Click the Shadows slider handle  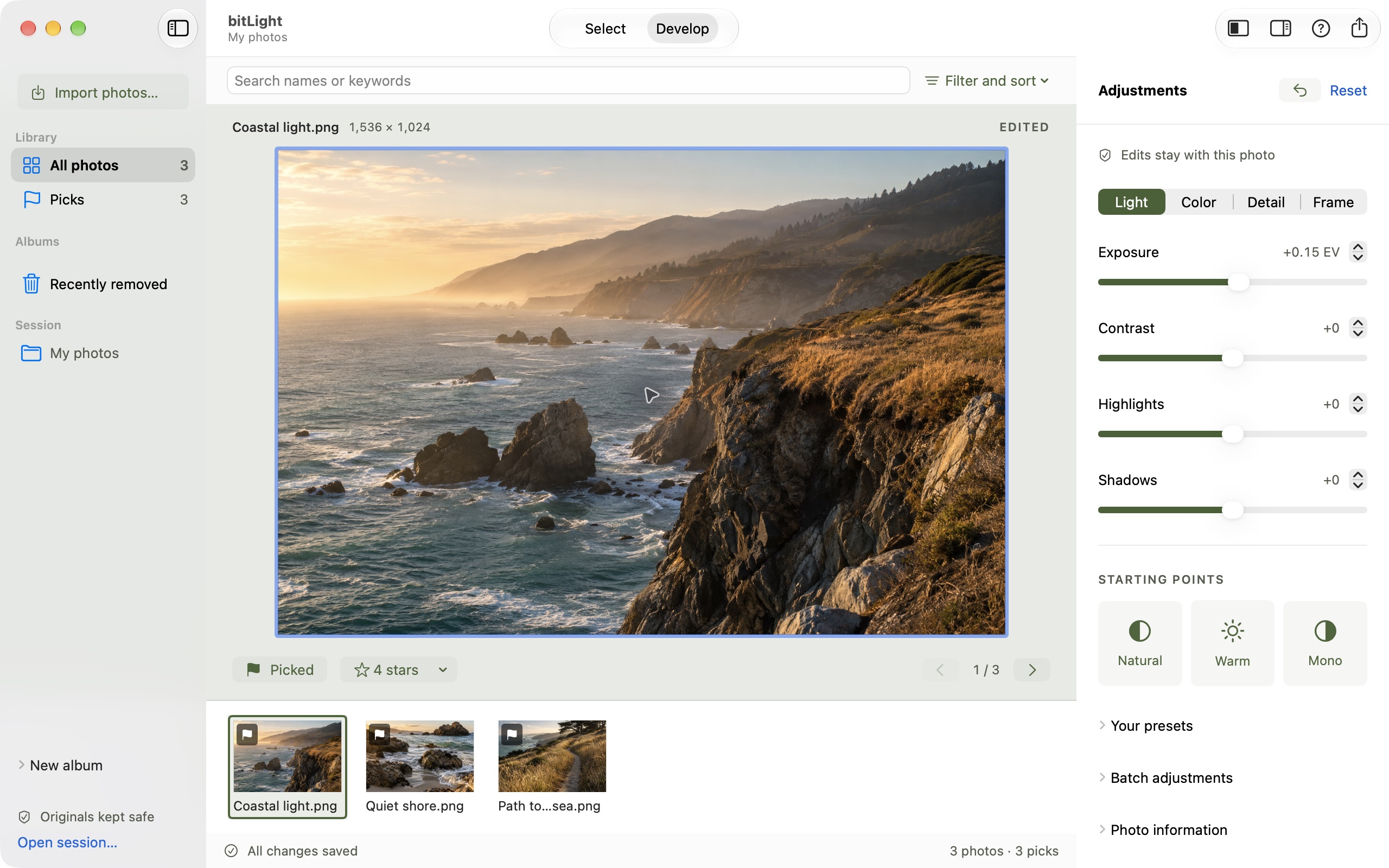(1232, 510)
